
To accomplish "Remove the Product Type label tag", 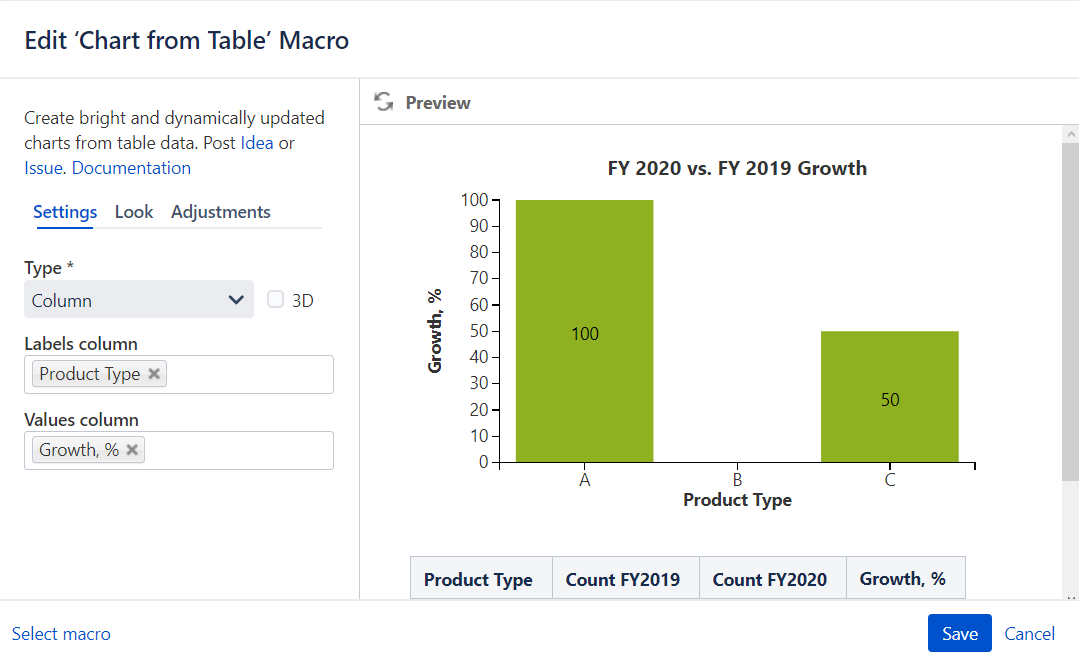I will point(154,373).
